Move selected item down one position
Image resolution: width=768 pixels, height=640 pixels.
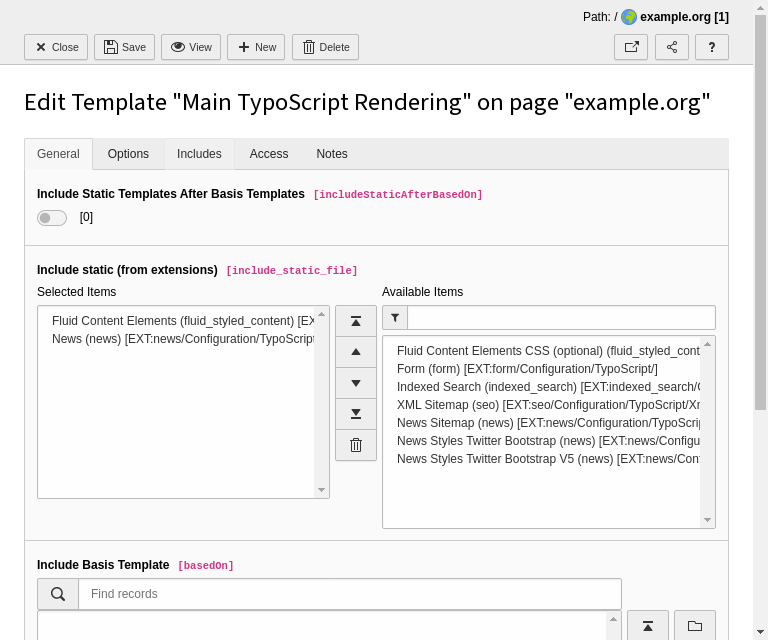[356, 383]
